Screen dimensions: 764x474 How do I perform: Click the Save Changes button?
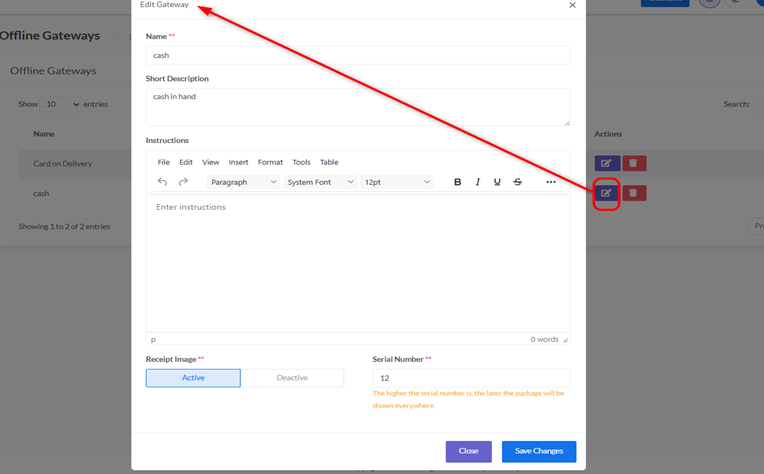(x=539, y=451)
